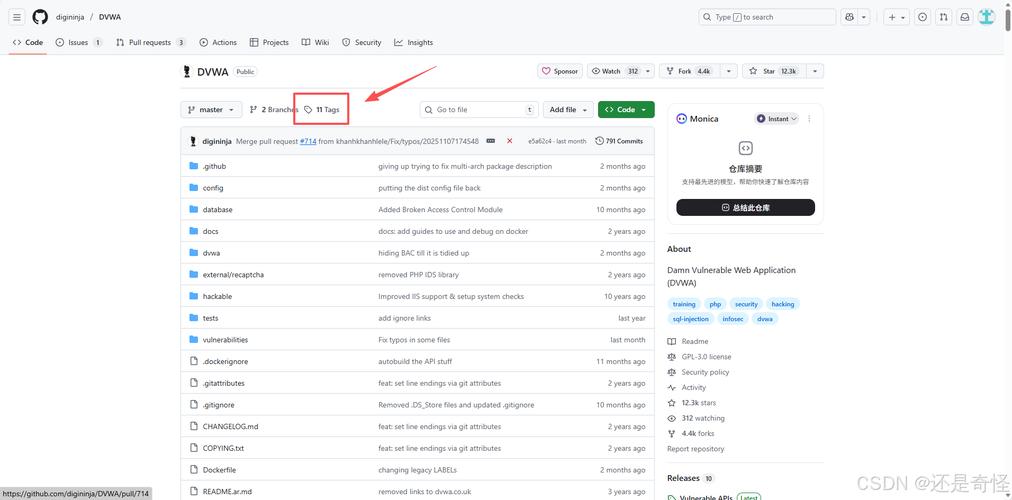Open Monica's Instant model dropdown
1012x500 pixels.
coord(777,119)
